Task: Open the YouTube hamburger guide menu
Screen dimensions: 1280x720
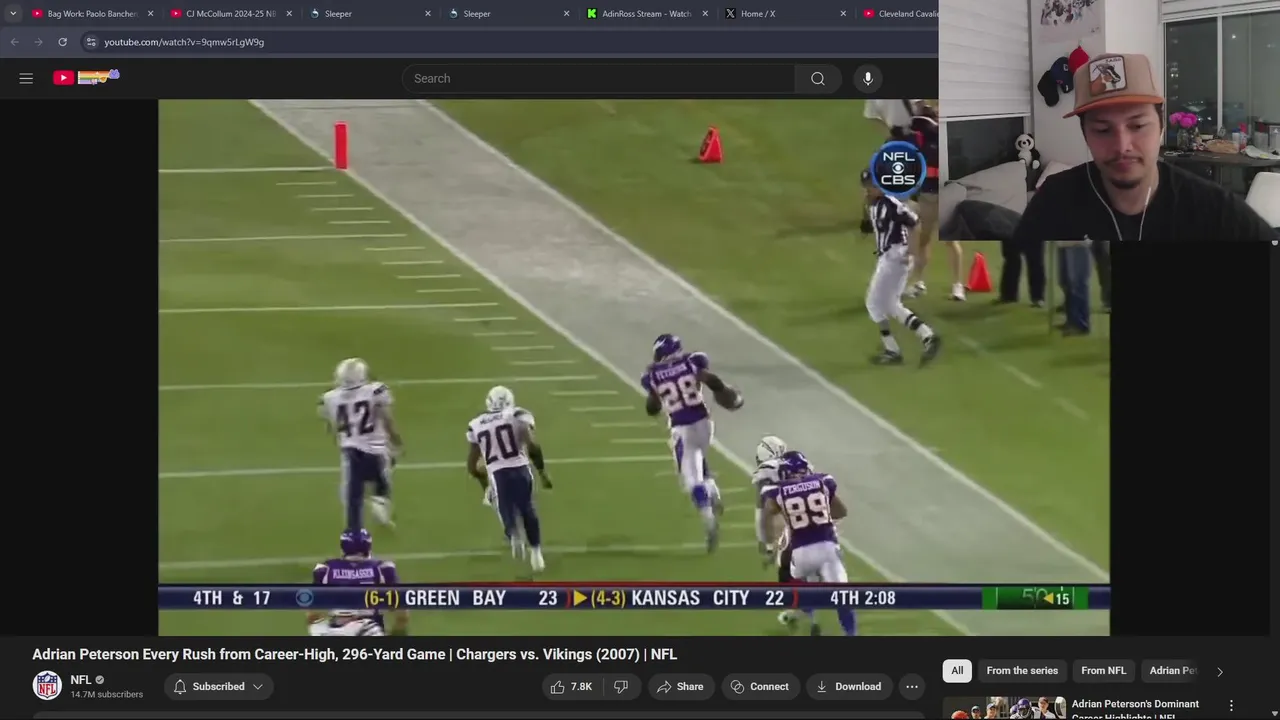Action: point(26,78)
